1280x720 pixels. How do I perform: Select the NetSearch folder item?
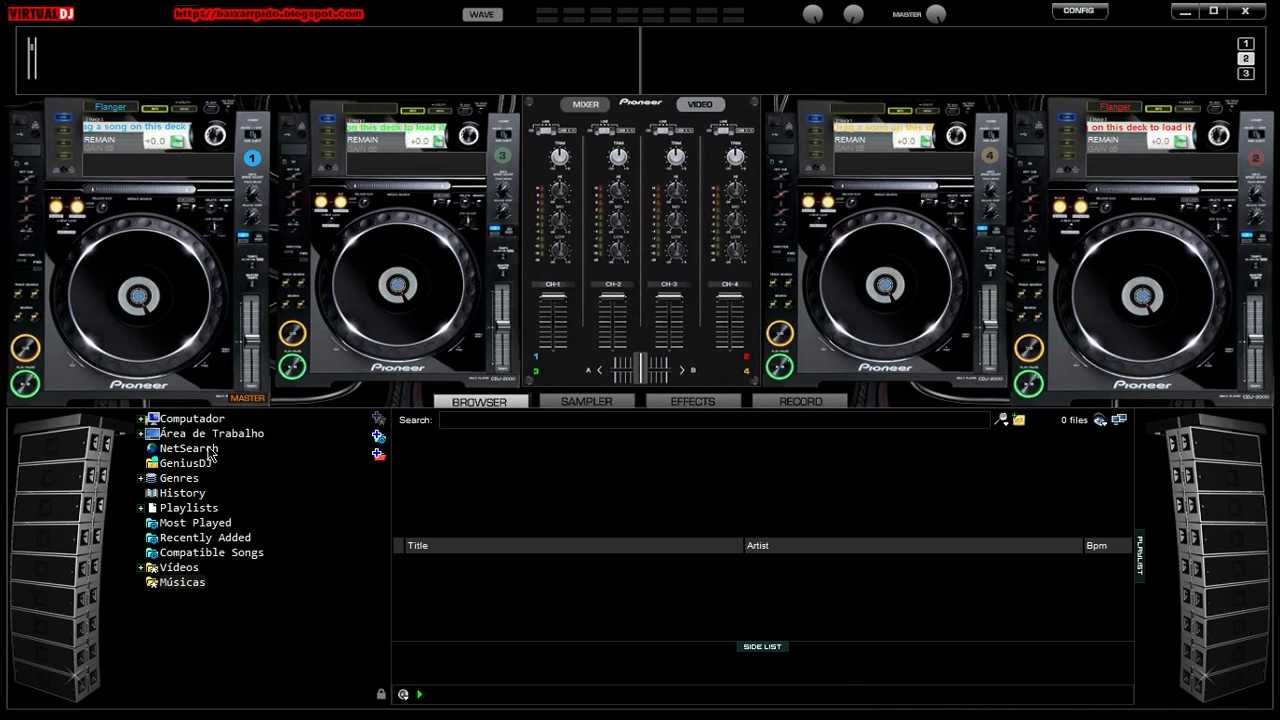(189, 449)
